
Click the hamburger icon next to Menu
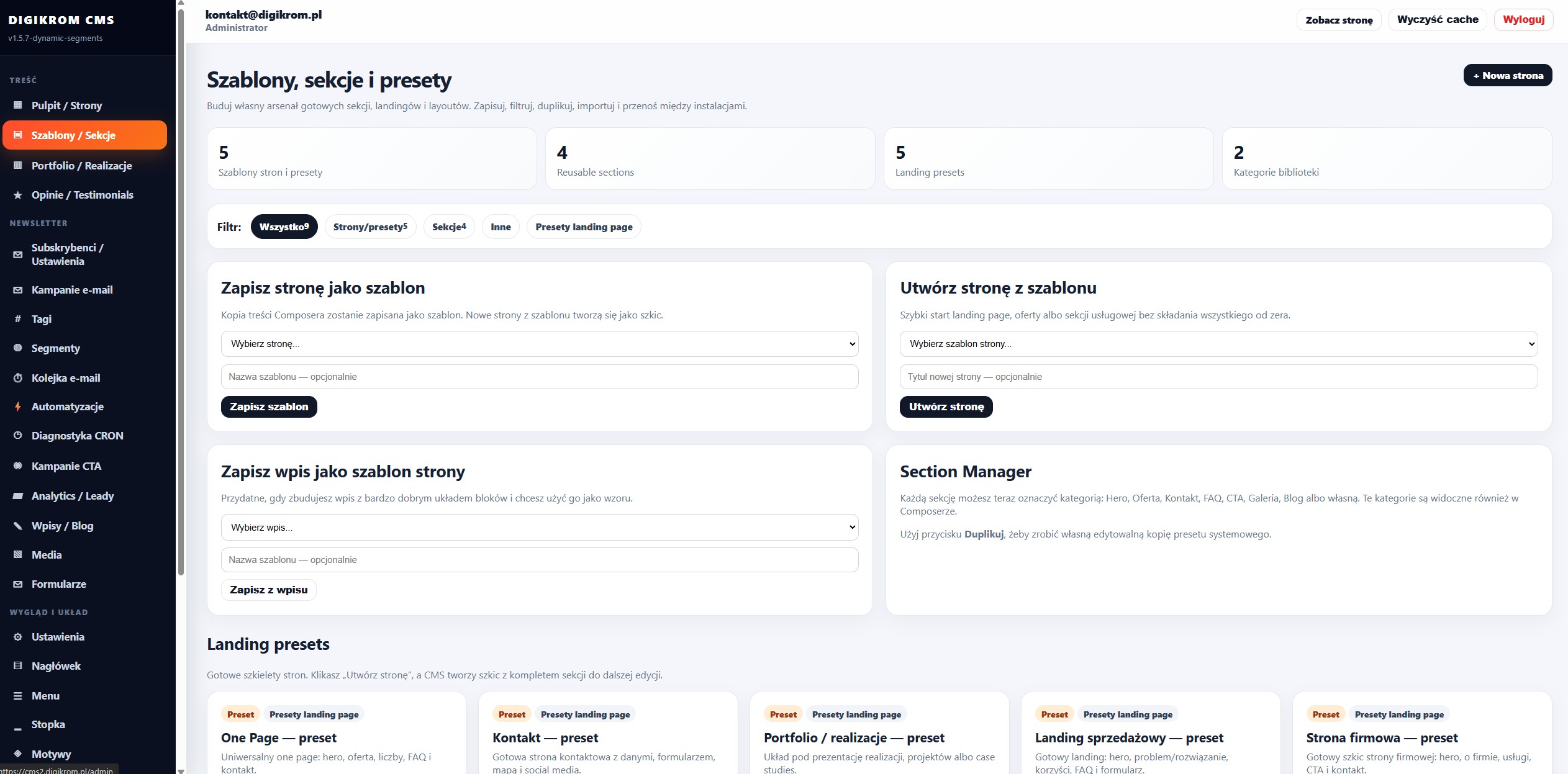coord(18,696)
